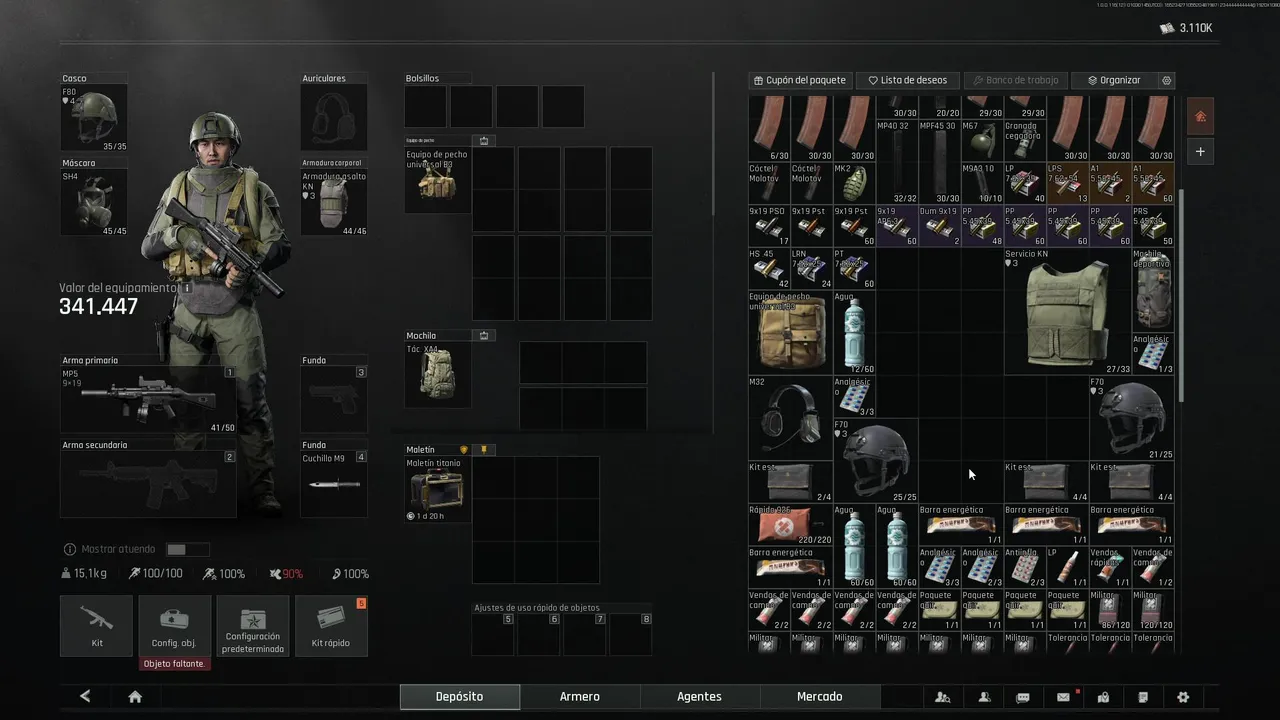This screenshot has height=720, width=1280.
Task: Click the shield icon beside Maletín label
Action: [463, 450]
